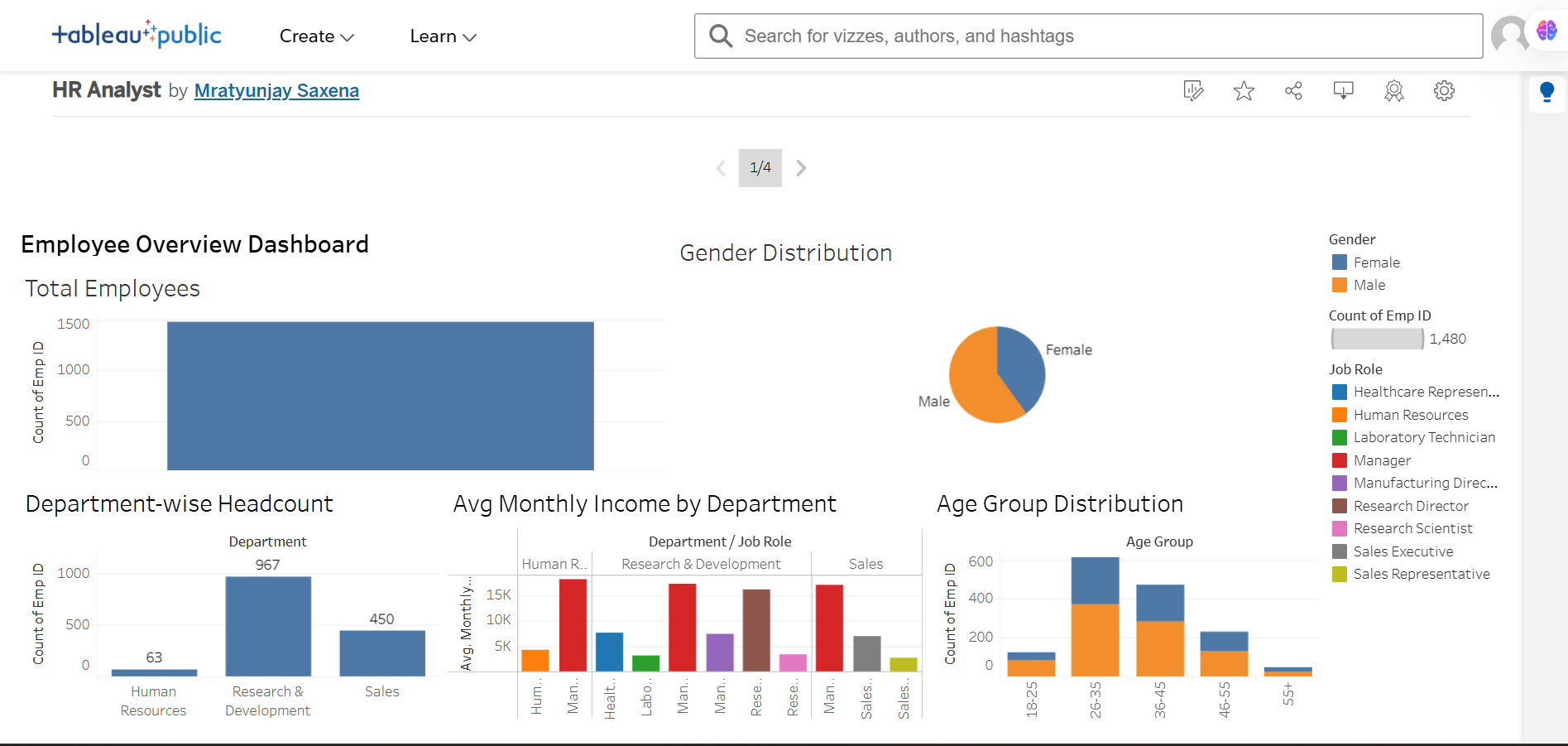Viewport: 1568px width, 746px height.
Task: Open the user profile avatar
Action: pyautogui.click(x=1509, y=36)
